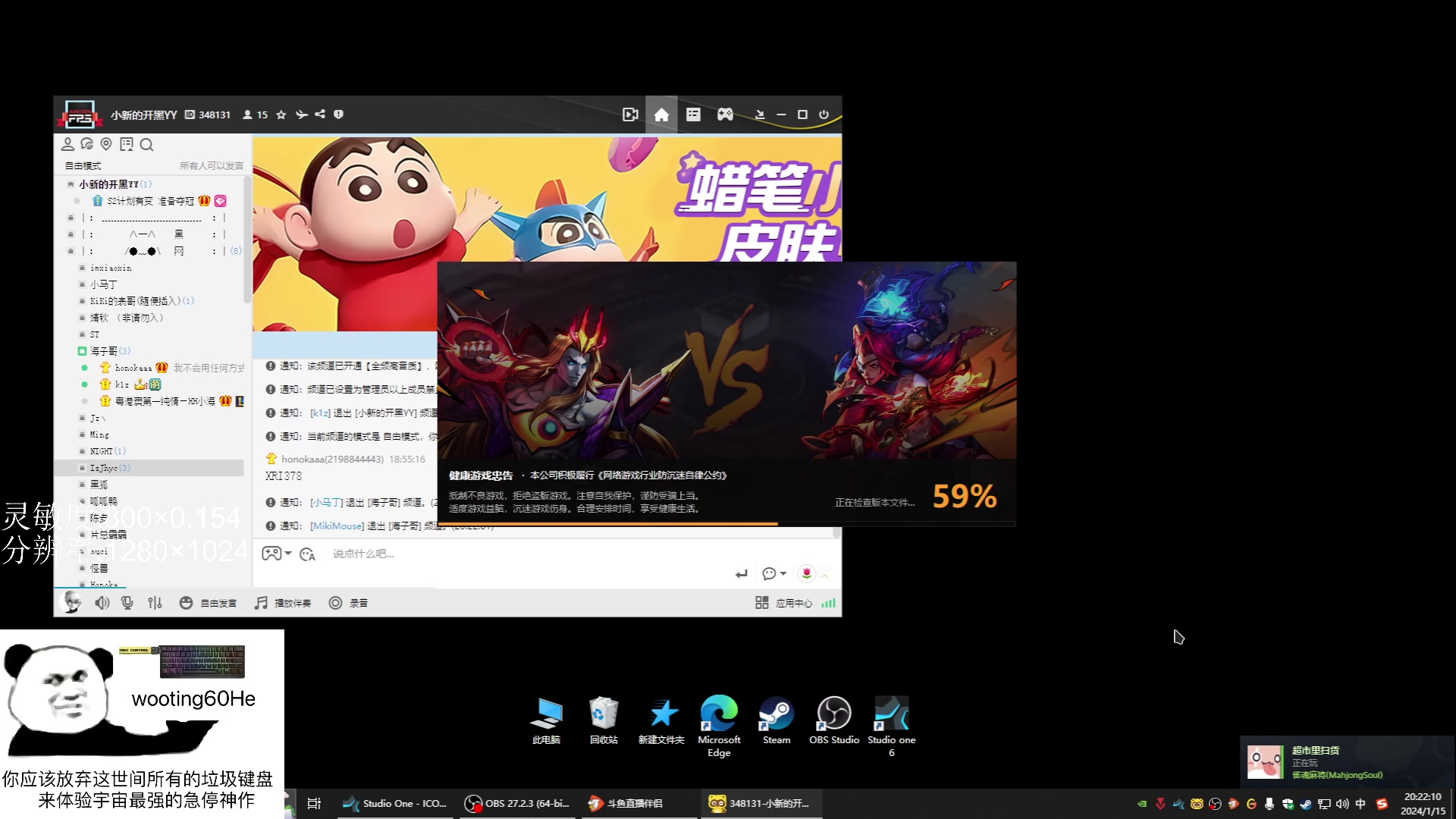
Task: Mute the microphone in YY bottom bar
Action: pyautogui.click(x=127, y=603)
